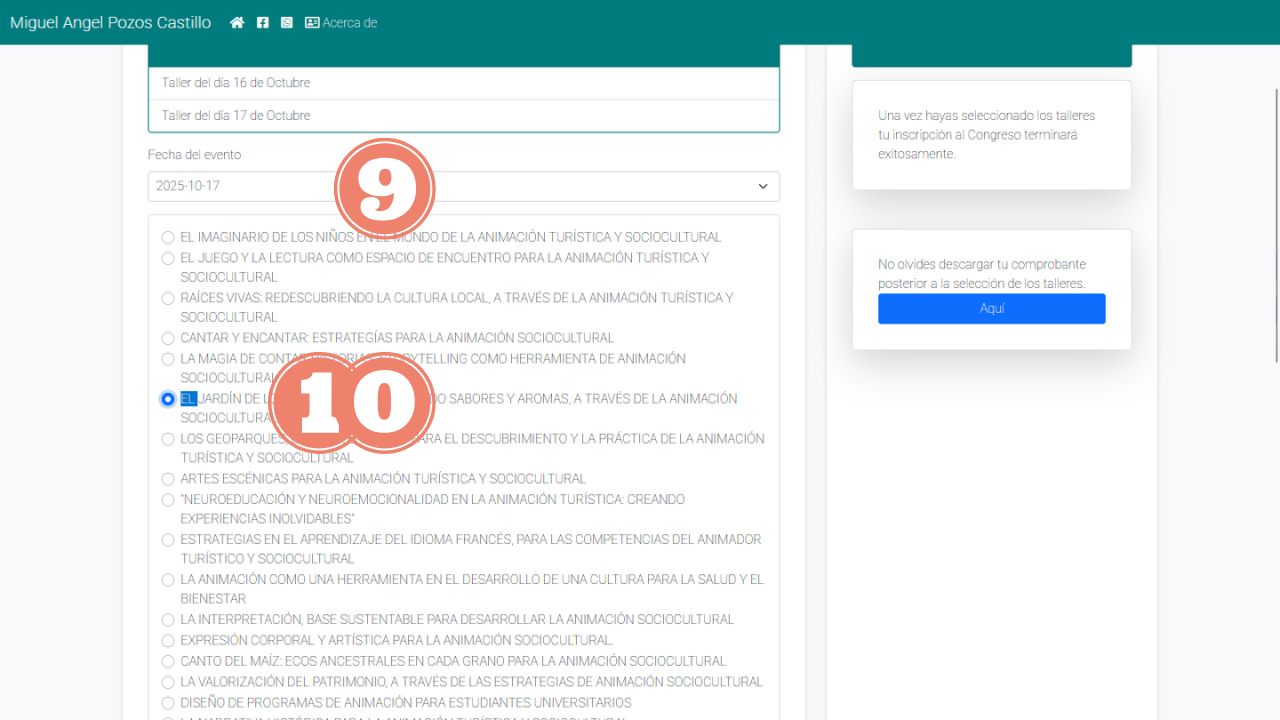Choose Cantar y Encantar workshop radio button
The image size is (1280, 720).
(x=168, y=339)
